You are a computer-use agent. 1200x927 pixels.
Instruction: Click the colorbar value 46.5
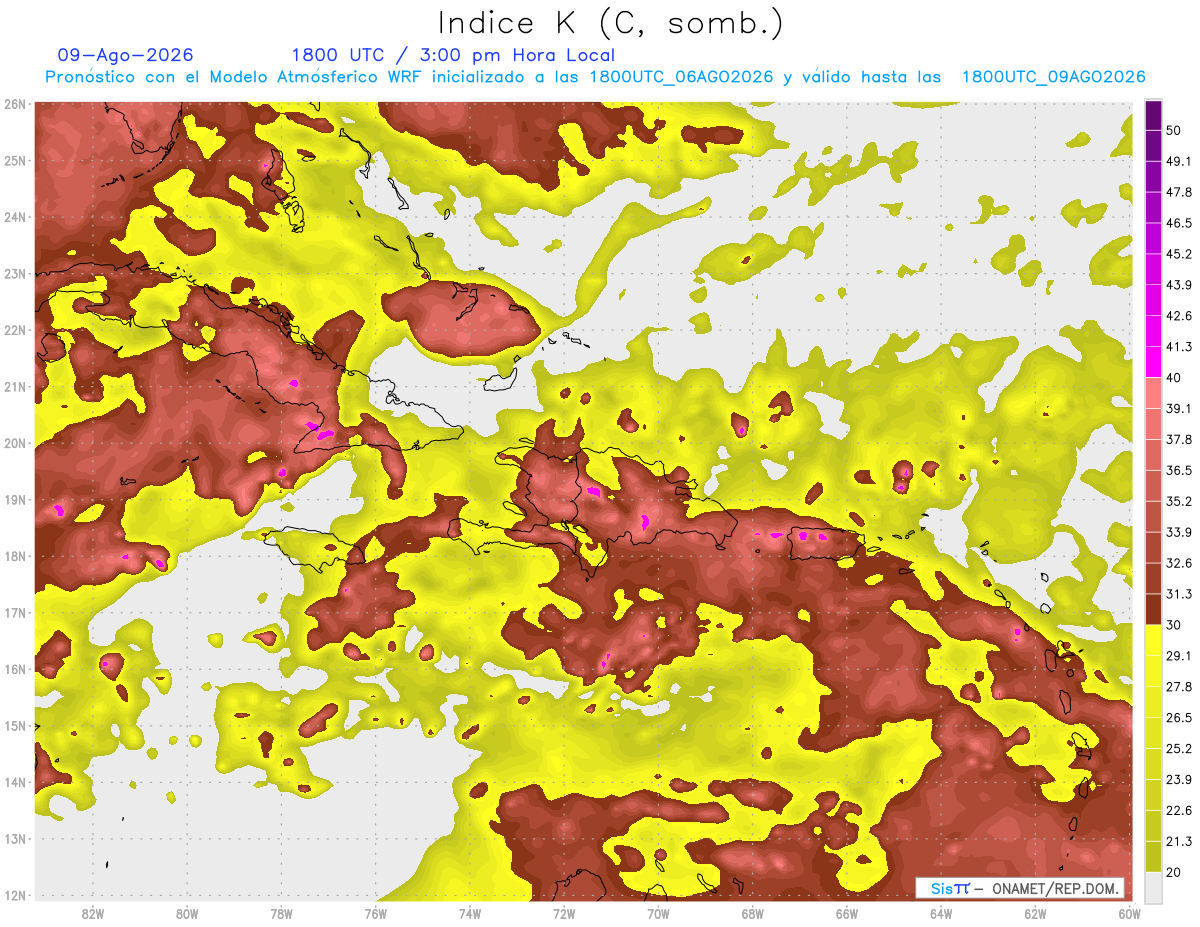pyautogui.click(x=1178, y=223)
